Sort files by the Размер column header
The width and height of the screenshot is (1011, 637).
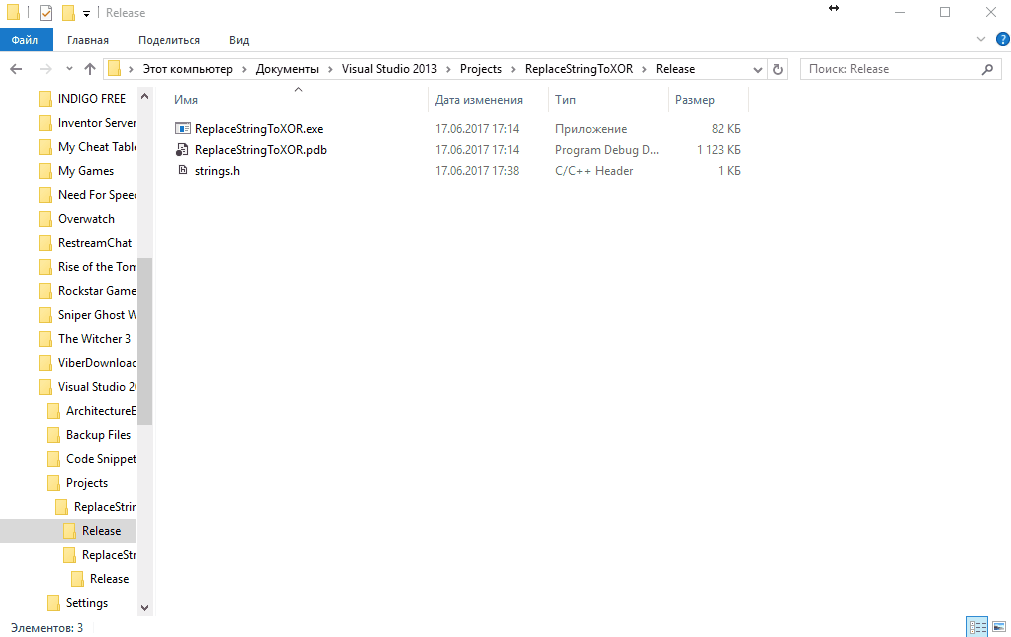tap(695, 100)
